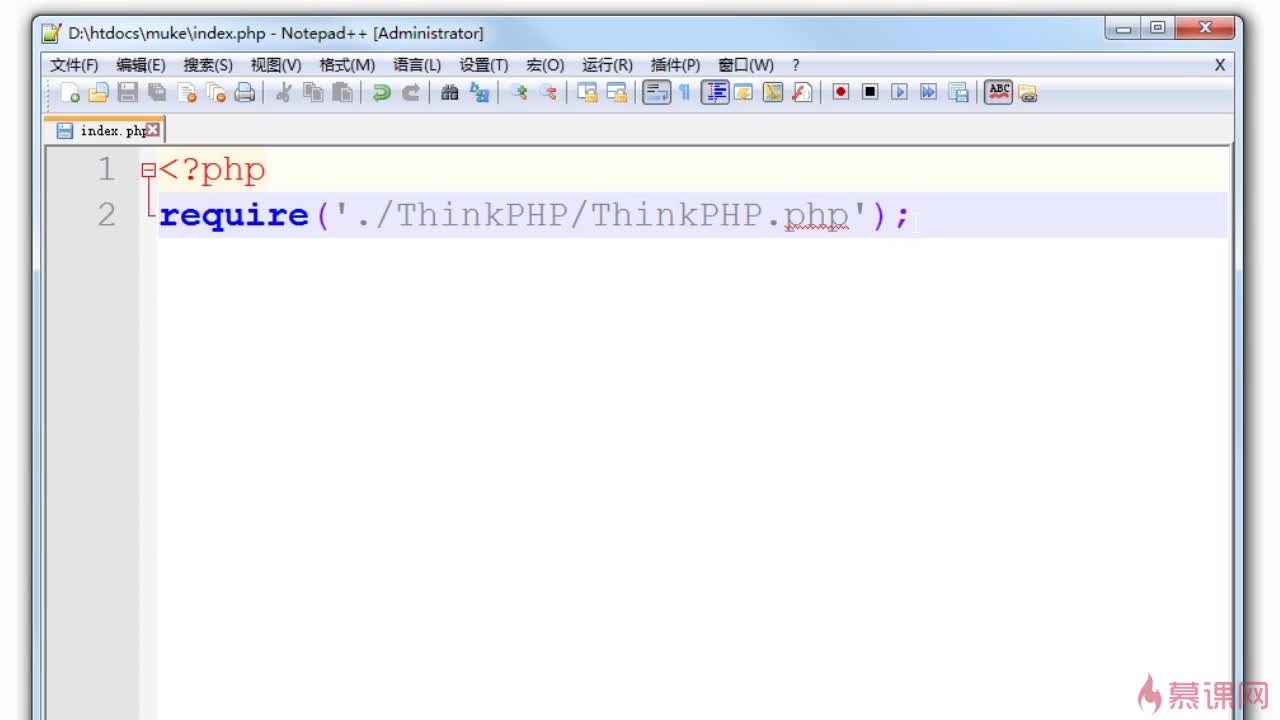The height and width of the screenshot is (720, 1280).
Task: Click the Redo arrow toolbar icon
Action: coord(411,93)
